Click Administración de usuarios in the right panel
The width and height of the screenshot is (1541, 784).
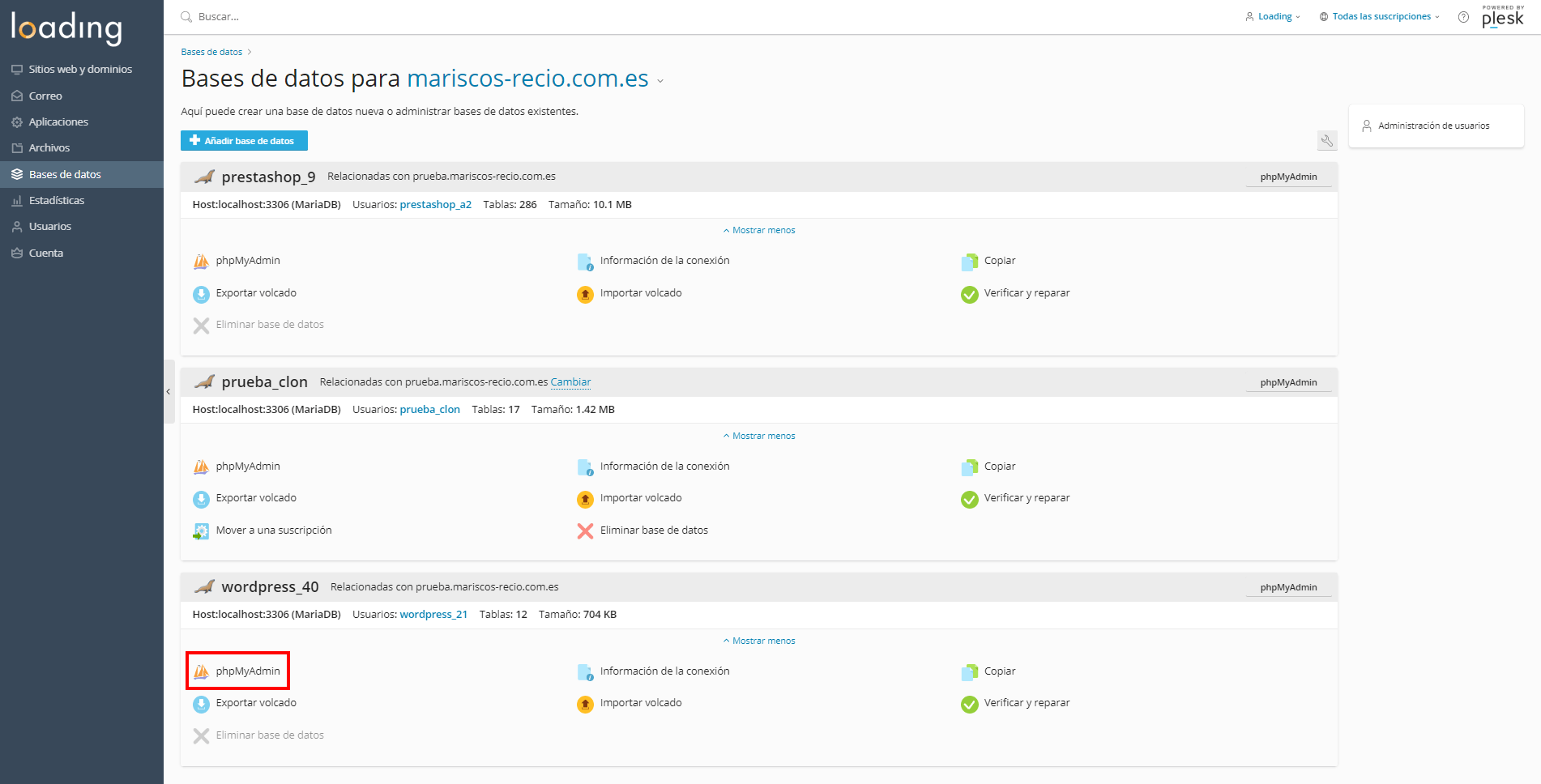pyautogui.click(x=1436, y=126)
